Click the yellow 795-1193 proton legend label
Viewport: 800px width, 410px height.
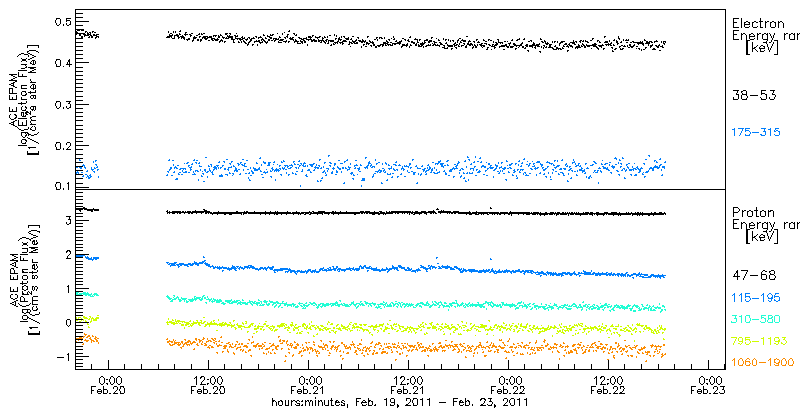coord(759,341)
